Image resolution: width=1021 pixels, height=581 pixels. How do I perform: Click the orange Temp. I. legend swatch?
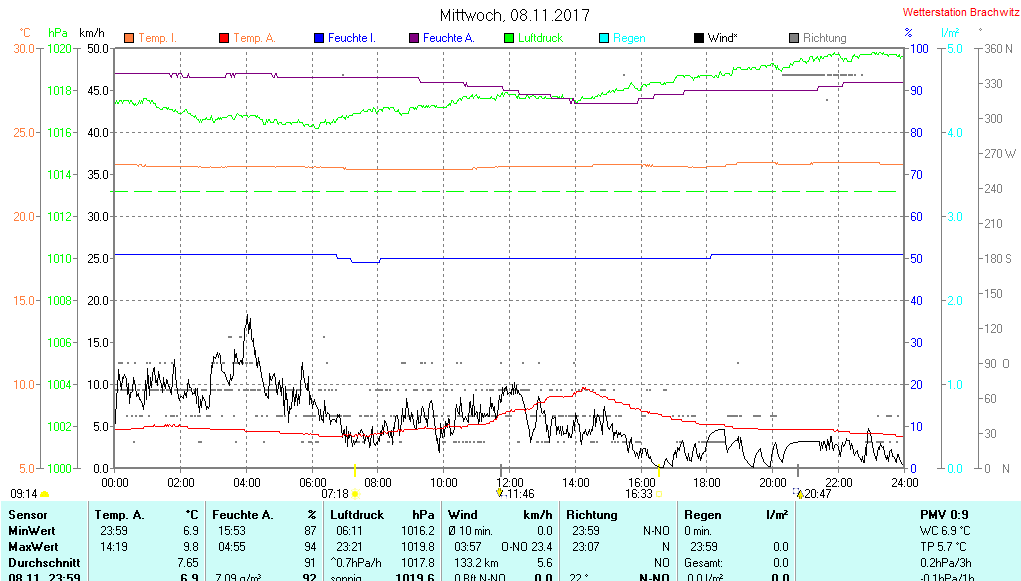[129, 38]
